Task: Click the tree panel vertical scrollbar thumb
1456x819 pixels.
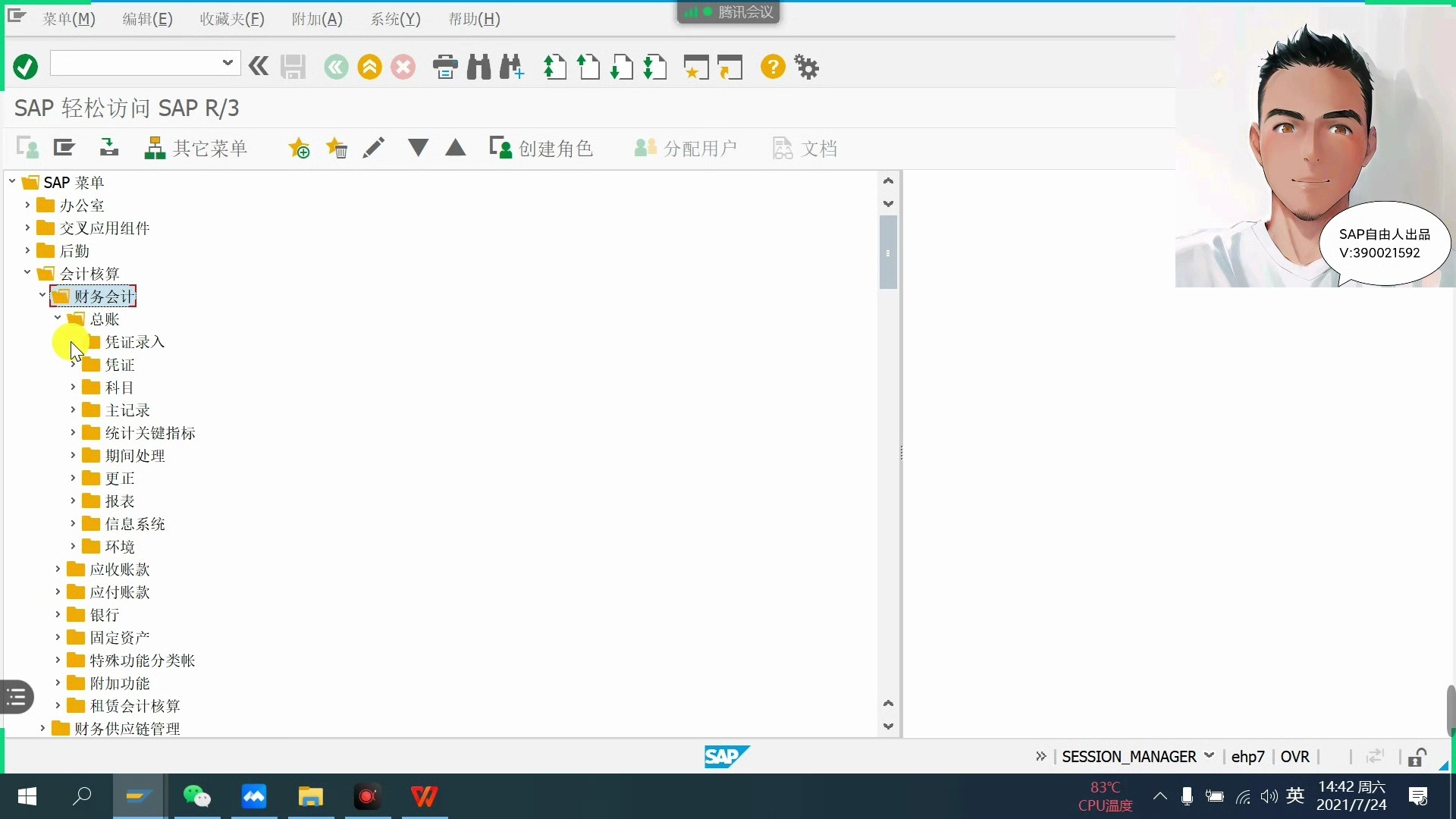Action: [x=888, y=253]
